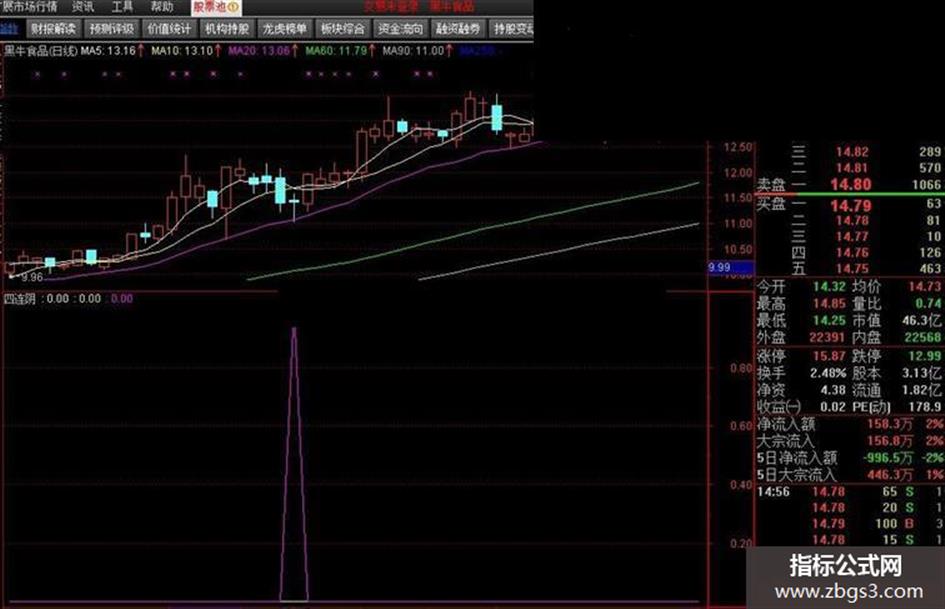Open the 资金流向 view
Screen dimensions: 945x609
[401, 28]
